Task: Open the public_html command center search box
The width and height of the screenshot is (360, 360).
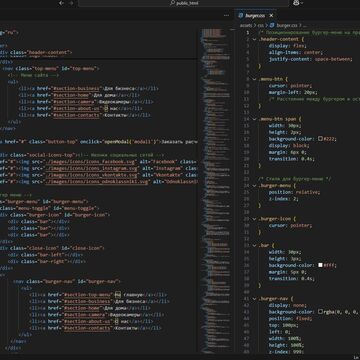Action: pyautogui.click(x=183, y=3)
